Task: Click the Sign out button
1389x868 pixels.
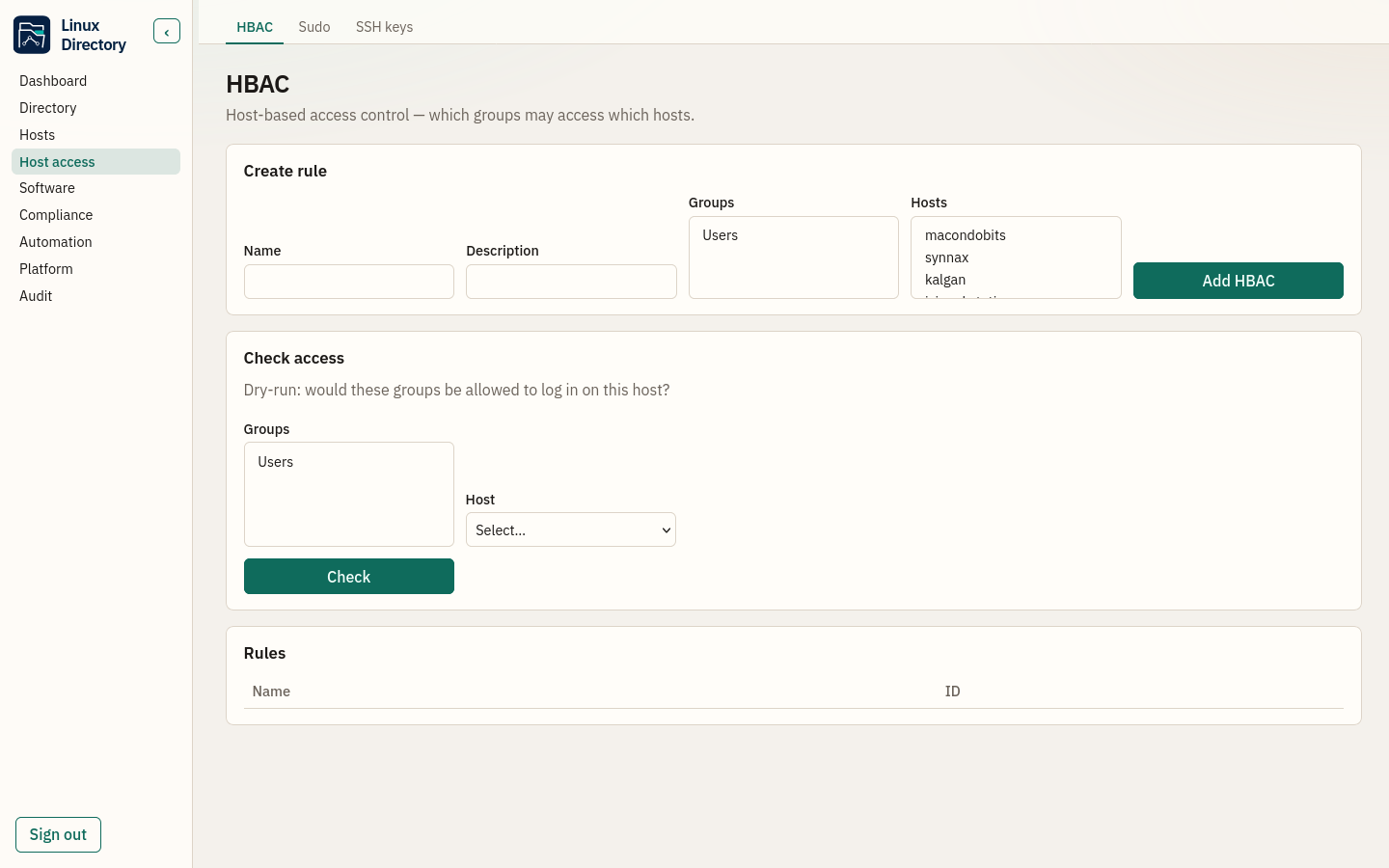Action: click(58, 835)
